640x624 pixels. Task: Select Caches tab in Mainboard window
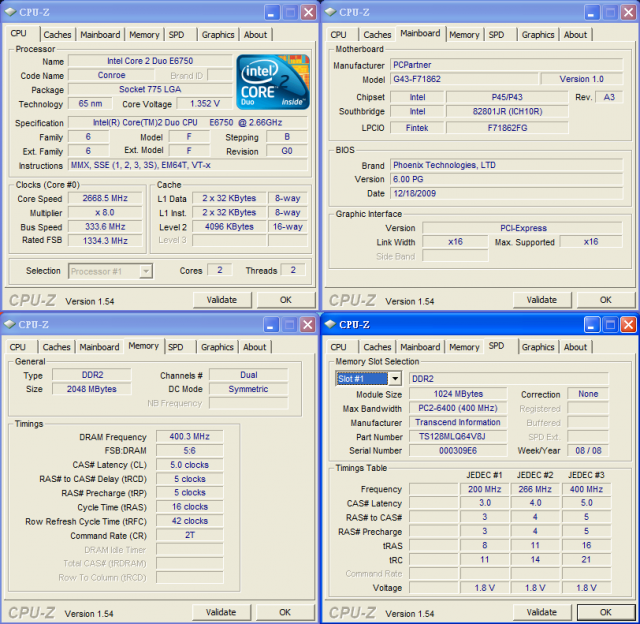tap(377, 35)
